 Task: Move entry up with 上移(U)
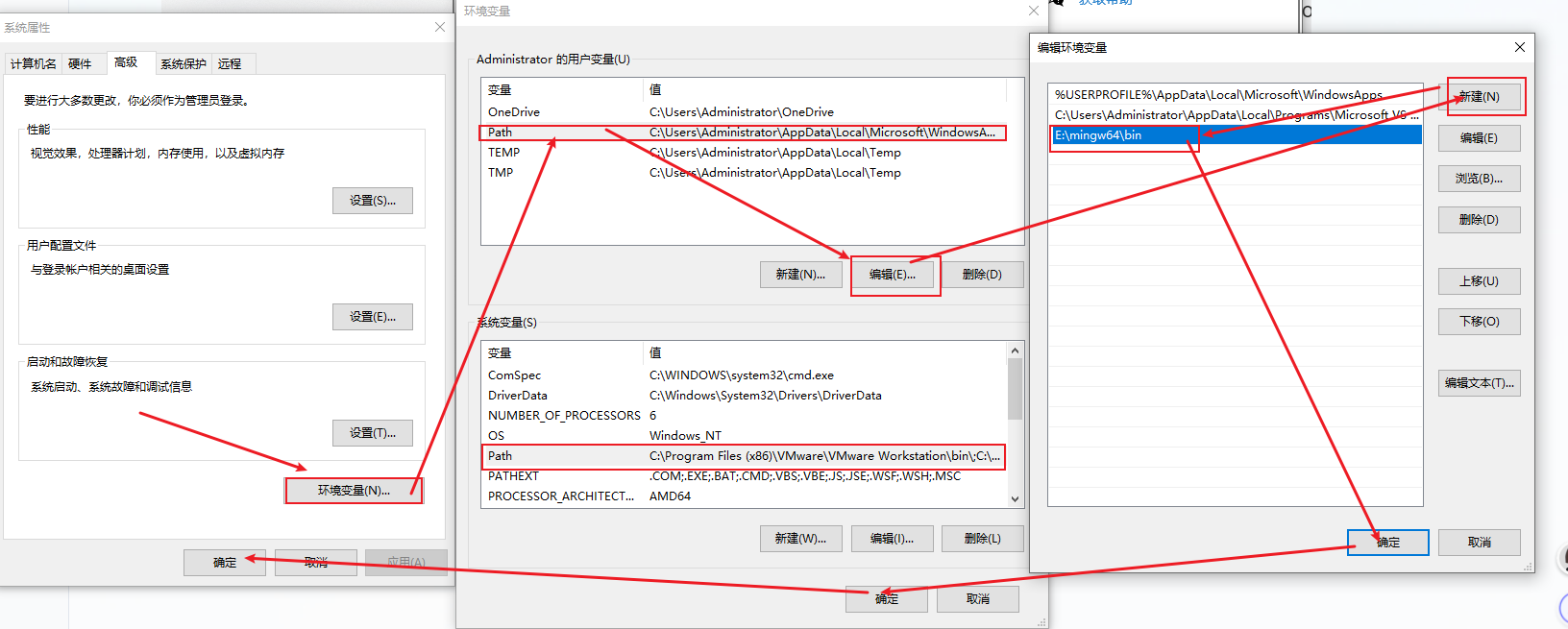coord(1479,281)
